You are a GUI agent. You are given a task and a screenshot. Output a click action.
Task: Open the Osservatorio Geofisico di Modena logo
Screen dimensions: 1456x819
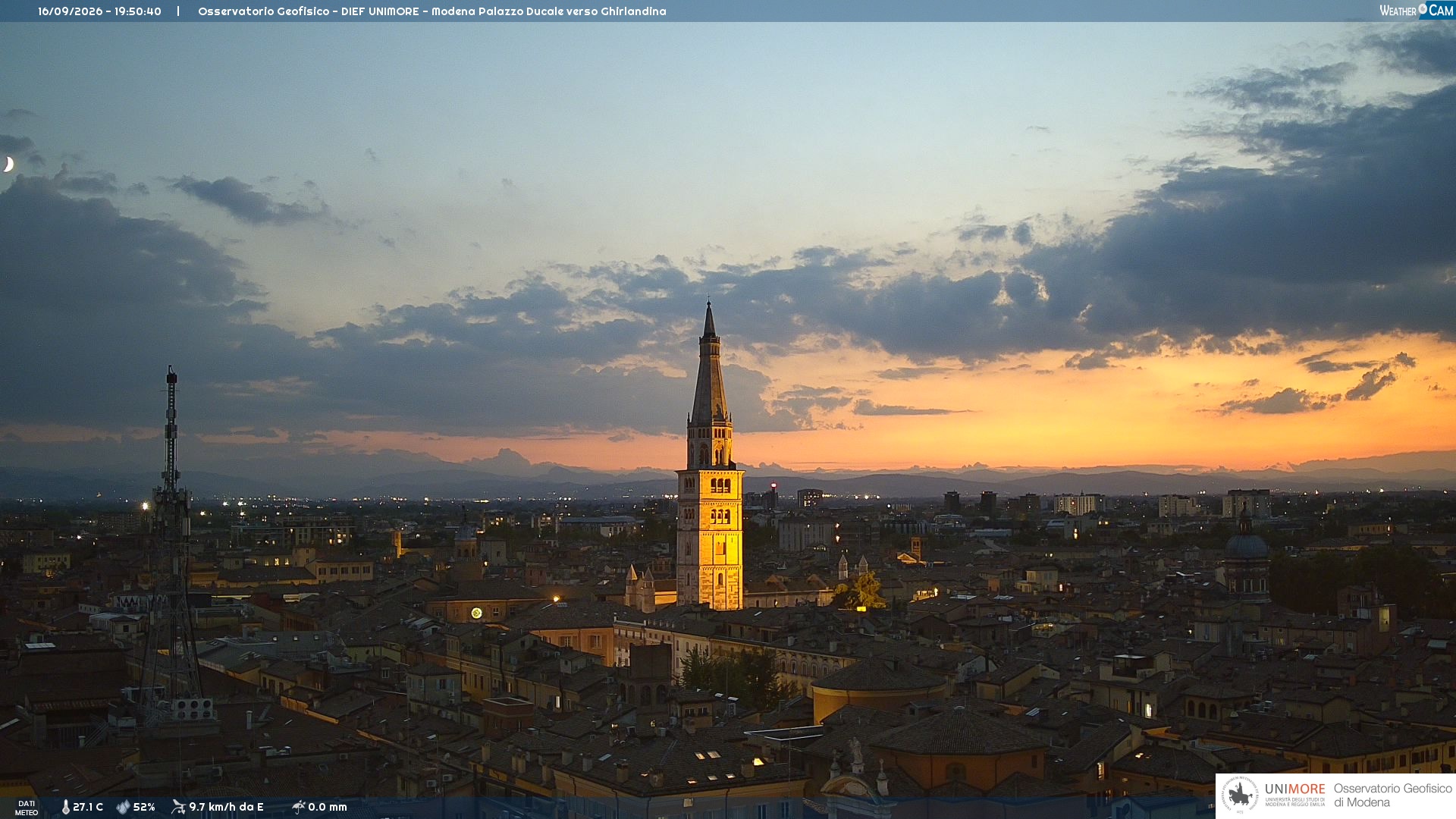[1335, 795]
